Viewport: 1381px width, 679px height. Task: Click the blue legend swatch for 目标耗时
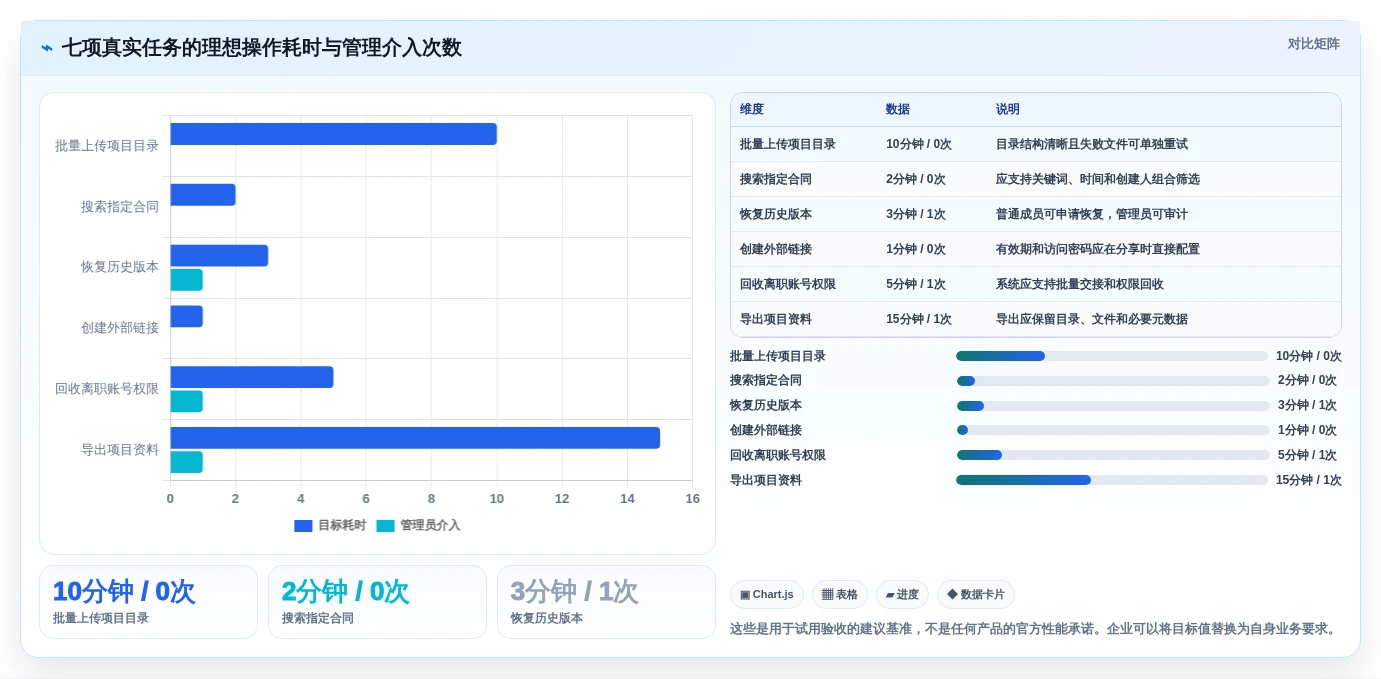point(303,526)
